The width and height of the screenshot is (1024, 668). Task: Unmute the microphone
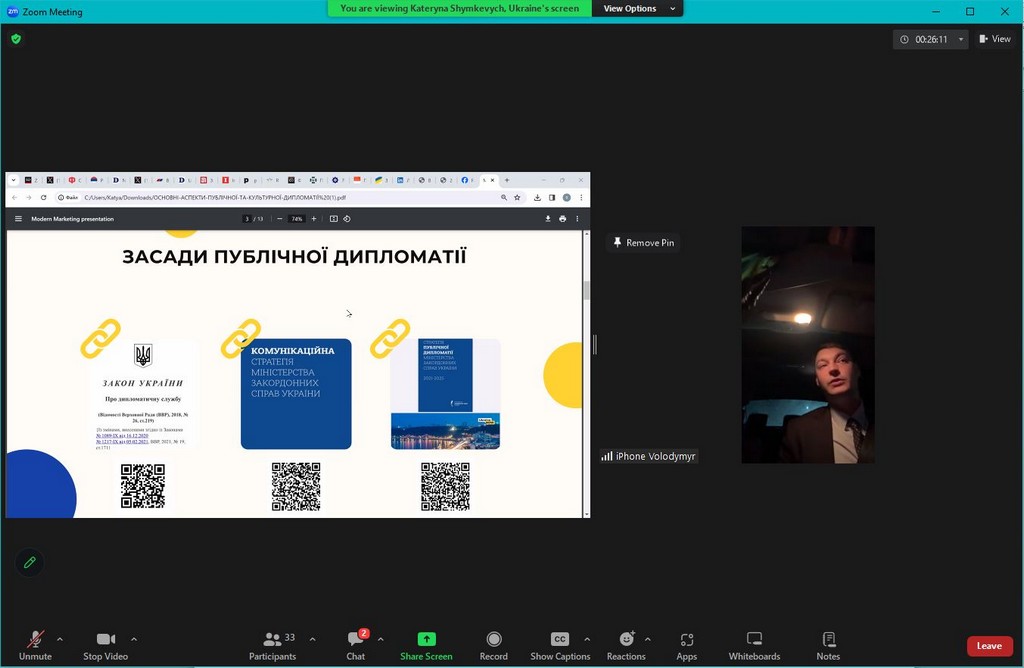point(35,645)
